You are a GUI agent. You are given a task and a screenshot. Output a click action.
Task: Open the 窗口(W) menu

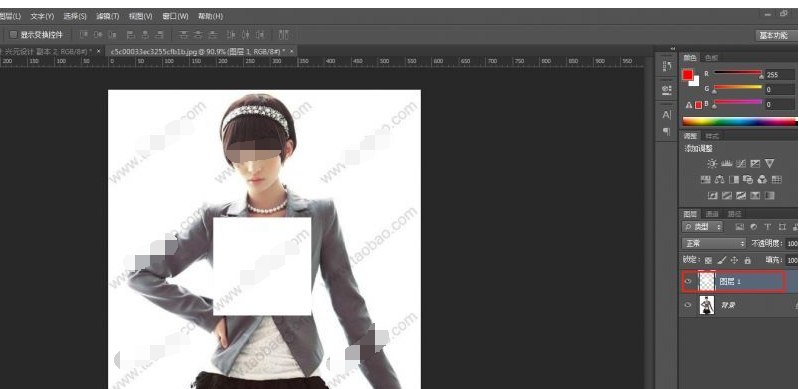tap(175, 16)
